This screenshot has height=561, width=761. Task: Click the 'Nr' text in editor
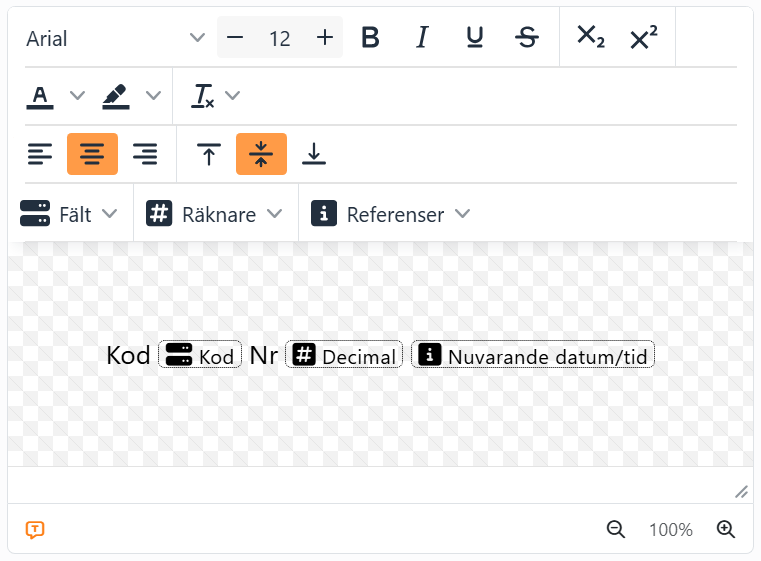click(264, 356)
